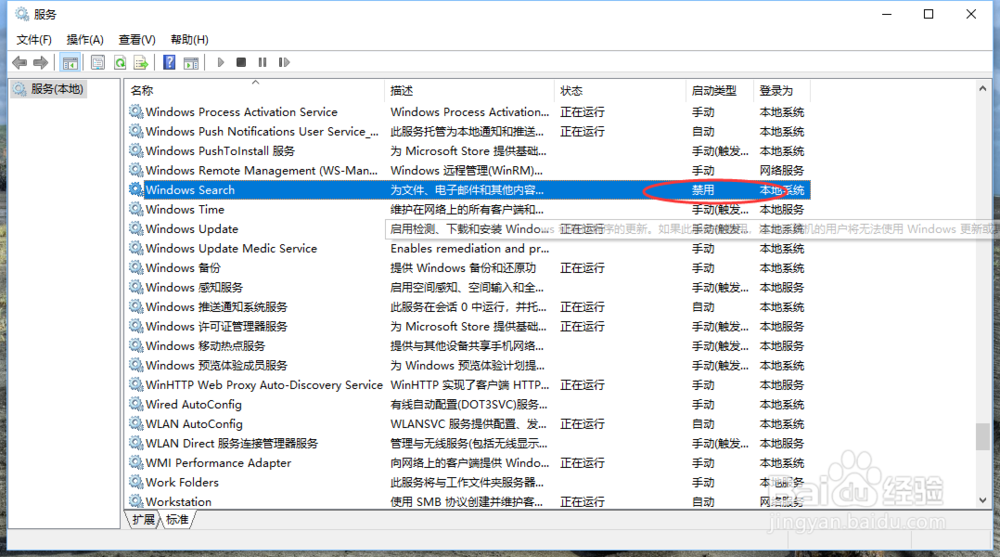Viewport: 1000px width, 557px height.
Task: Click the gear icon of Wired AutoConfig
Action: (x=135, y=404)
